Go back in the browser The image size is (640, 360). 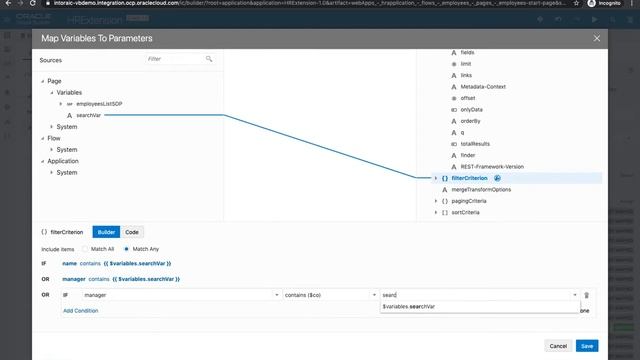8,3
